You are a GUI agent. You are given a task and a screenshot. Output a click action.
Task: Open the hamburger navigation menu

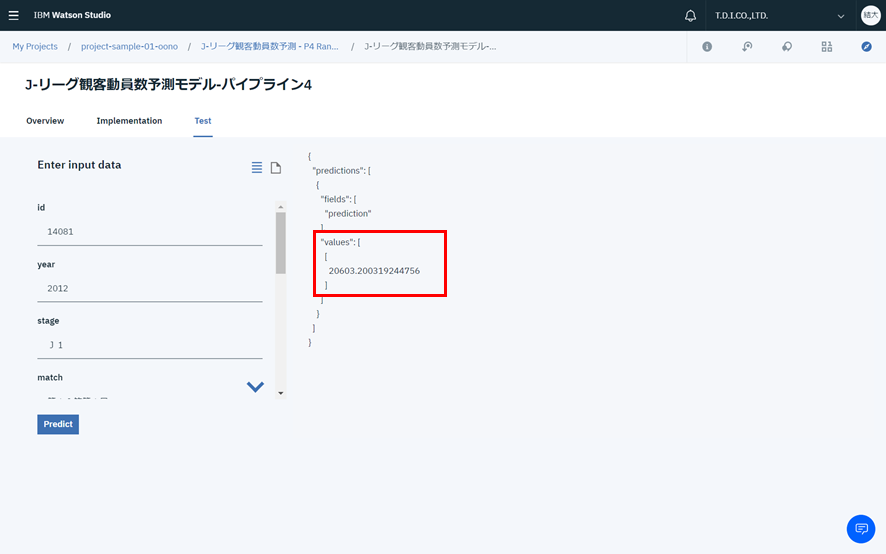[x=14, y=15]
